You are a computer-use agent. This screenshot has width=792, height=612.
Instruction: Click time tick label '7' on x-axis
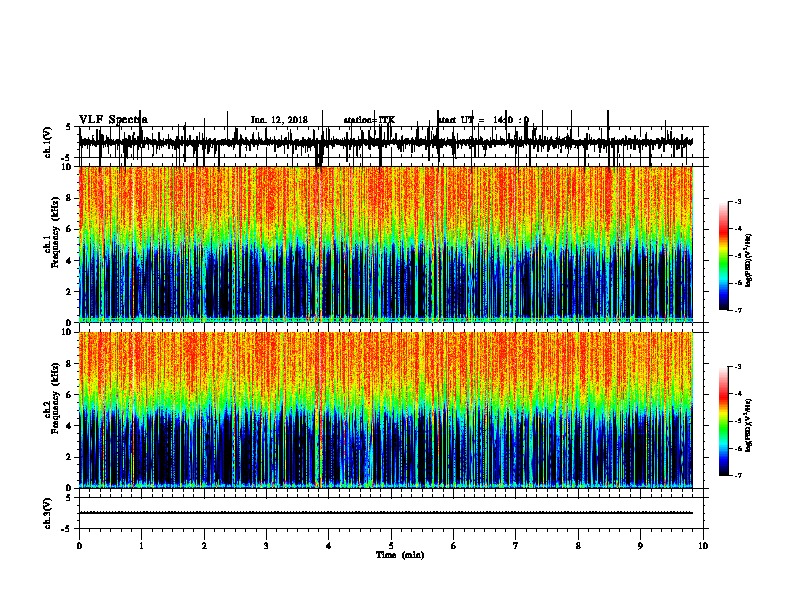[516, 546]
